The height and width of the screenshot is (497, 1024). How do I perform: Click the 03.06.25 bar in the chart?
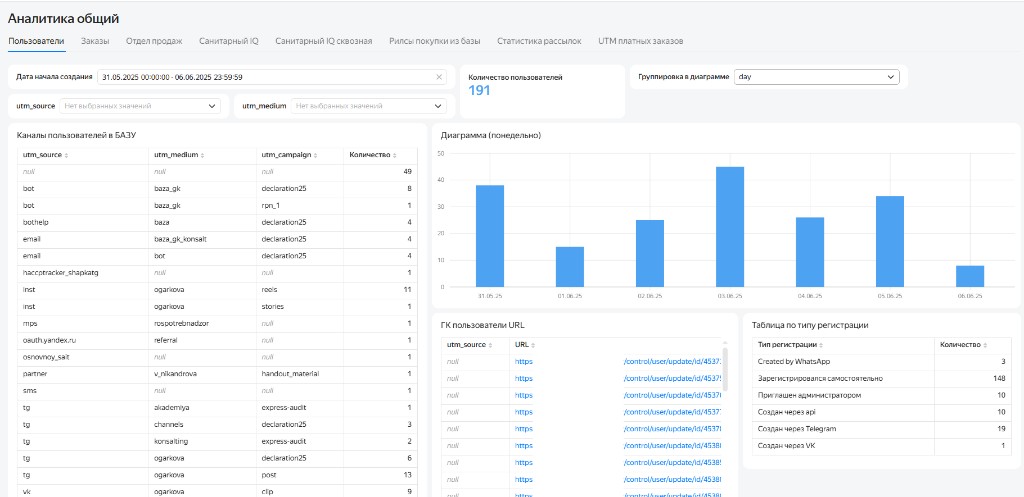(730, 227)
